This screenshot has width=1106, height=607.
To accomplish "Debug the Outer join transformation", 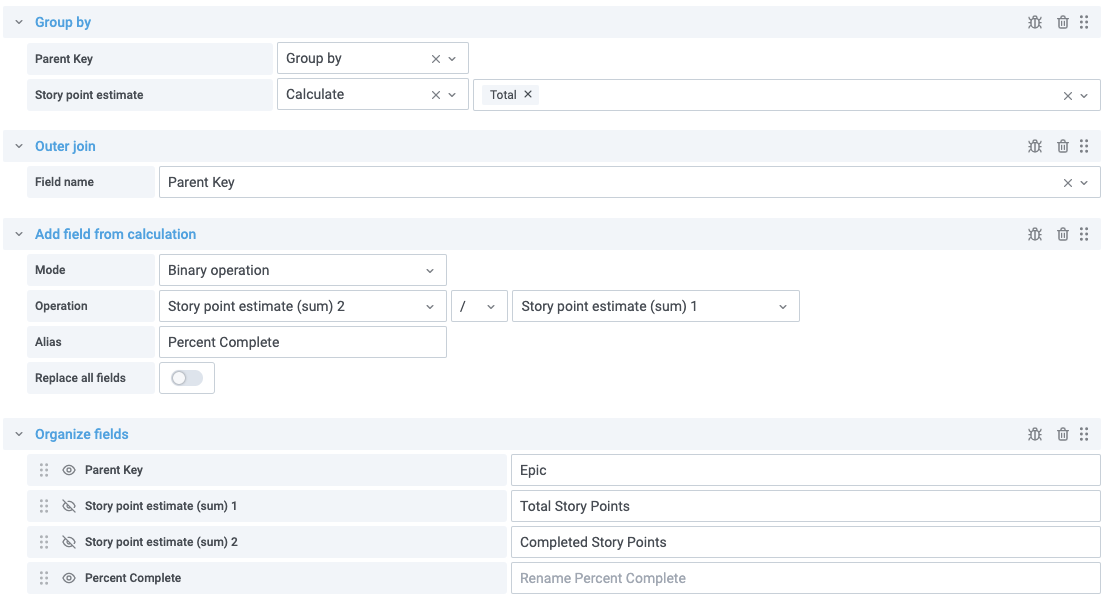I will tap(1035, 145).
